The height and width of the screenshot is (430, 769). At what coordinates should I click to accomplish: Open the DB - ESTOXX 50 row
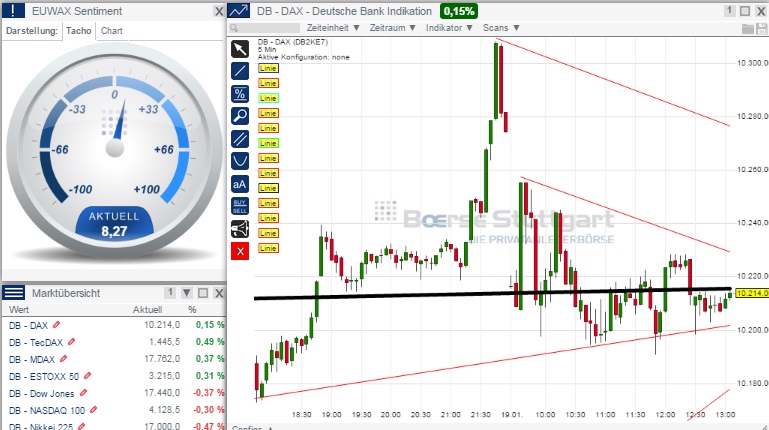pos(114,376)
